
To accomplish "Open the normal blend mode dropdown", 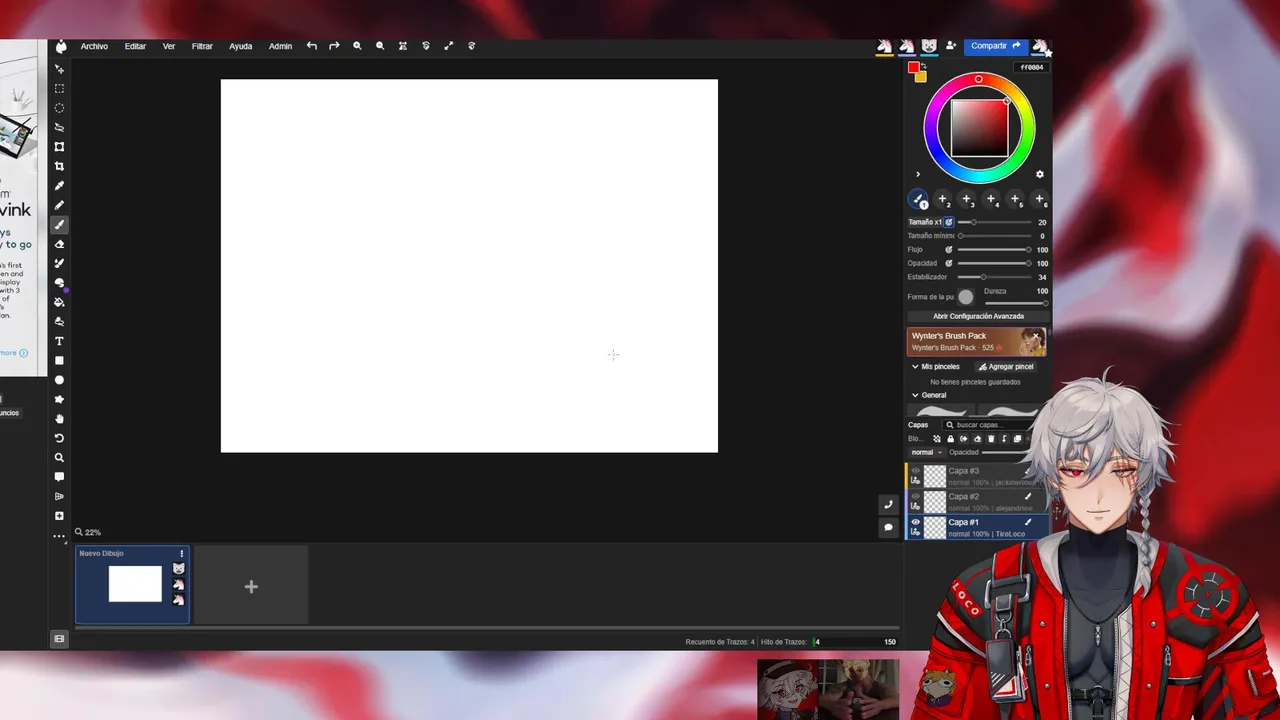I will [x=926, y=453].
